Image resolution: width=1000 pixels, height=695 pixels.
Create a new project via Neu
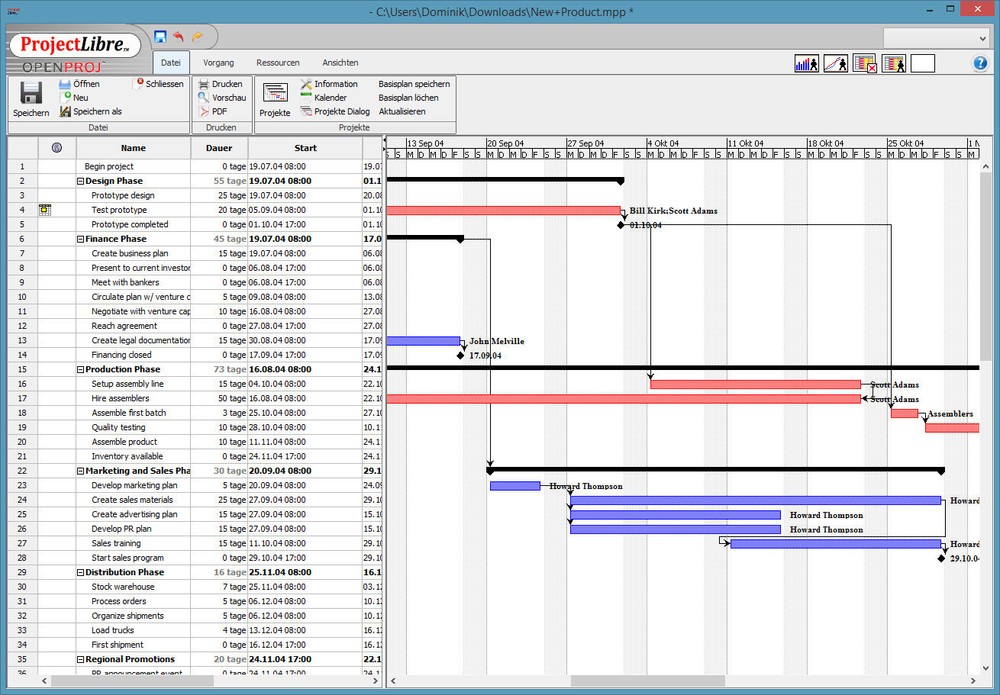tap(76, 97)
